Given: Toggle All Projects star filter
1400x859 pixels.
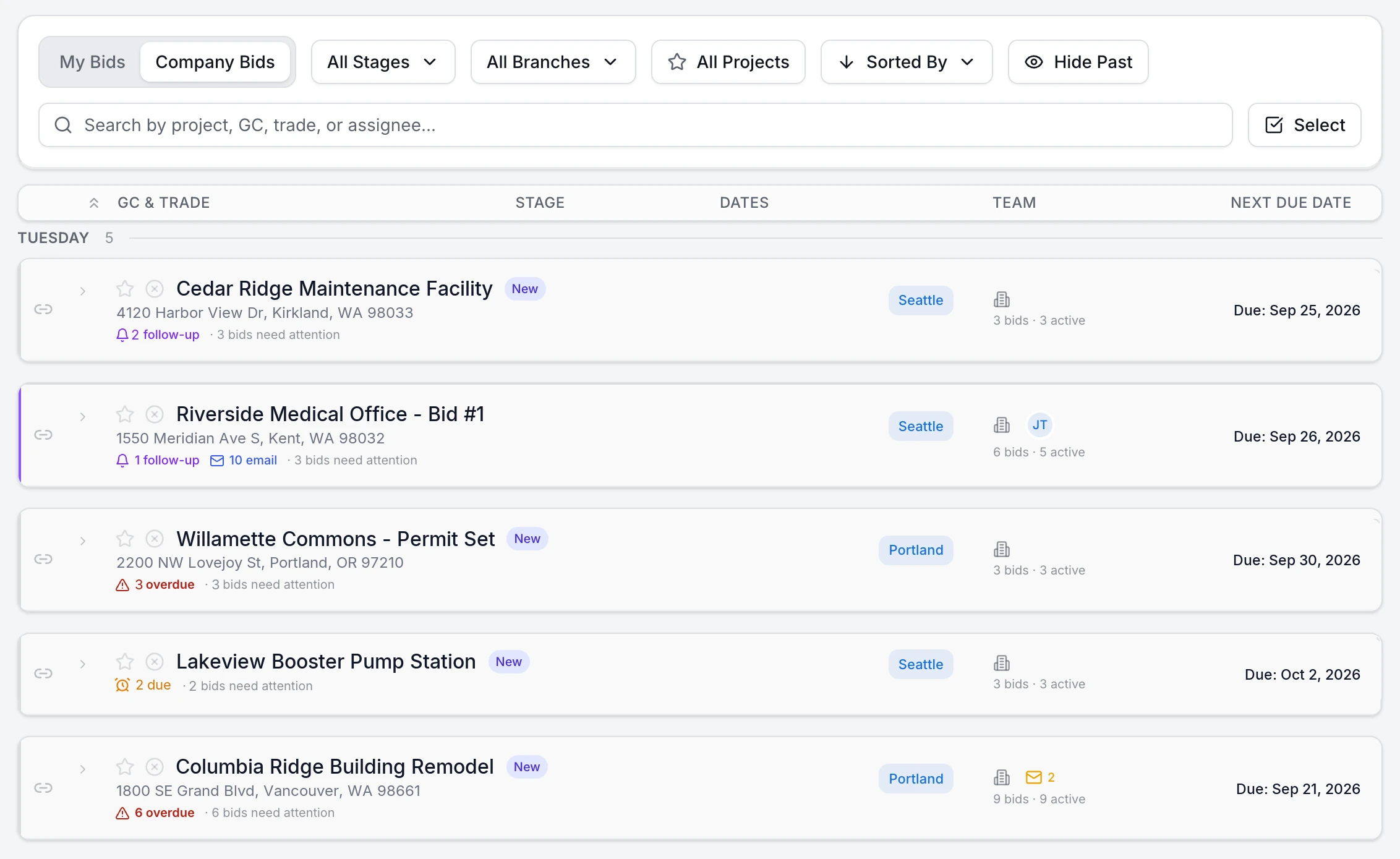Looking at the screenshot, I should pyautogui.click(x=728, y=62).
